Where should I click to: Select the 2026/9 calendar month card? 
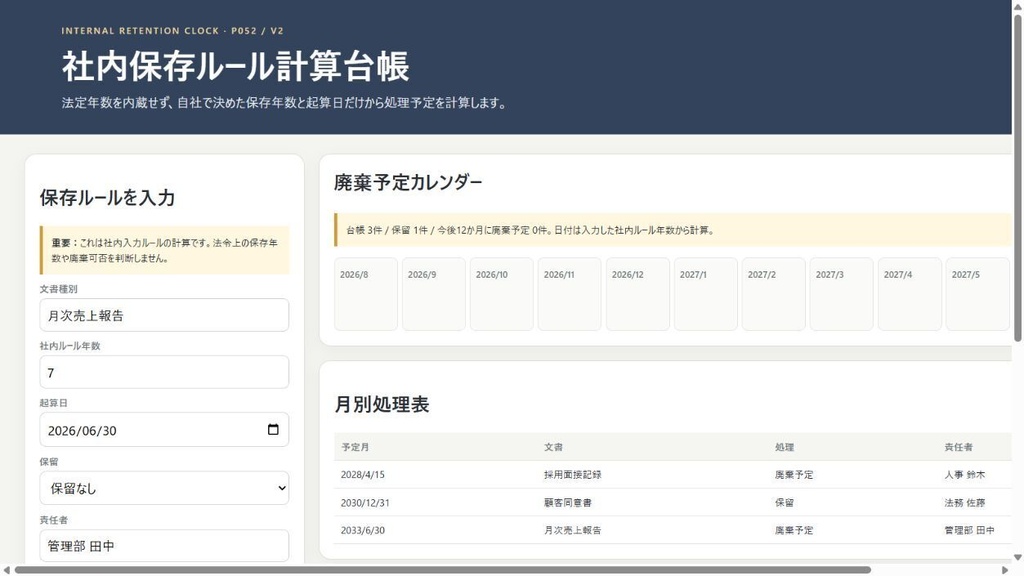click(x=434, y=294)
